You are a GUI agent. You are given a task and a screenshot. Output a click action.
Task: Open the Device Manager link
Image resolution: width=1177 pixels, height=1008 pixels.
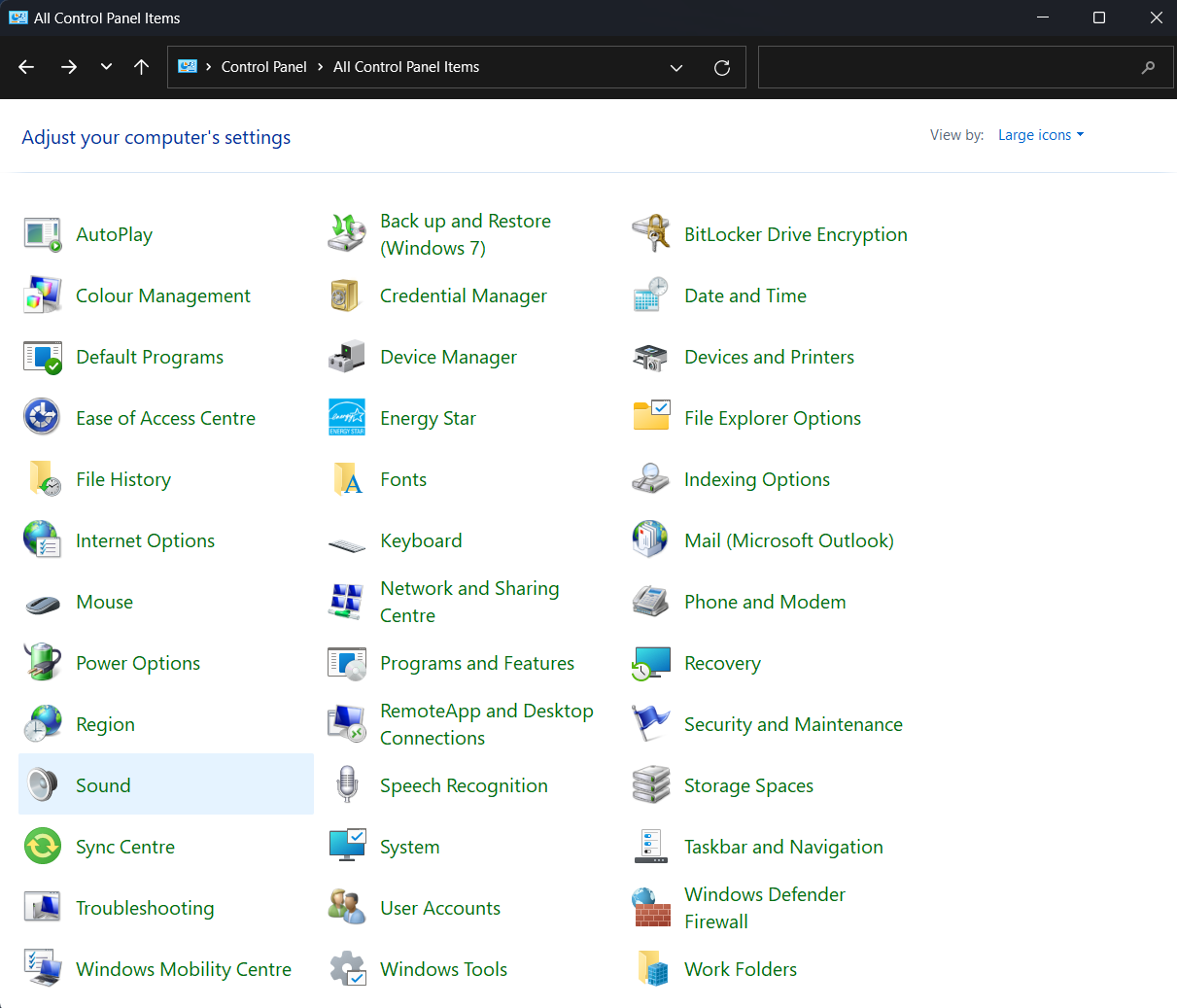coord(448,357)
